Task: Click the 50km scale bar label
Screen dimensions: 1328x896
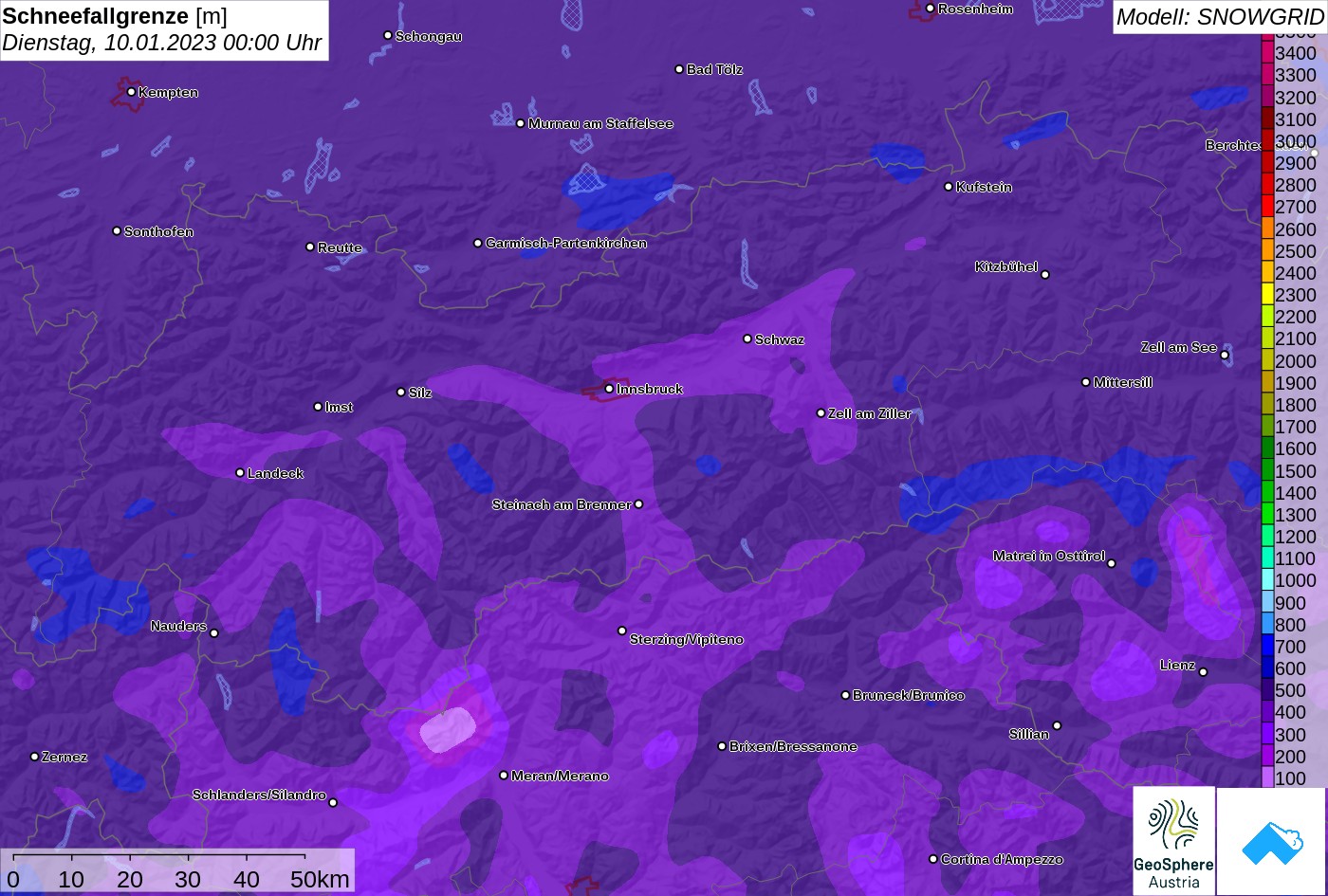Action: (320, 879)
